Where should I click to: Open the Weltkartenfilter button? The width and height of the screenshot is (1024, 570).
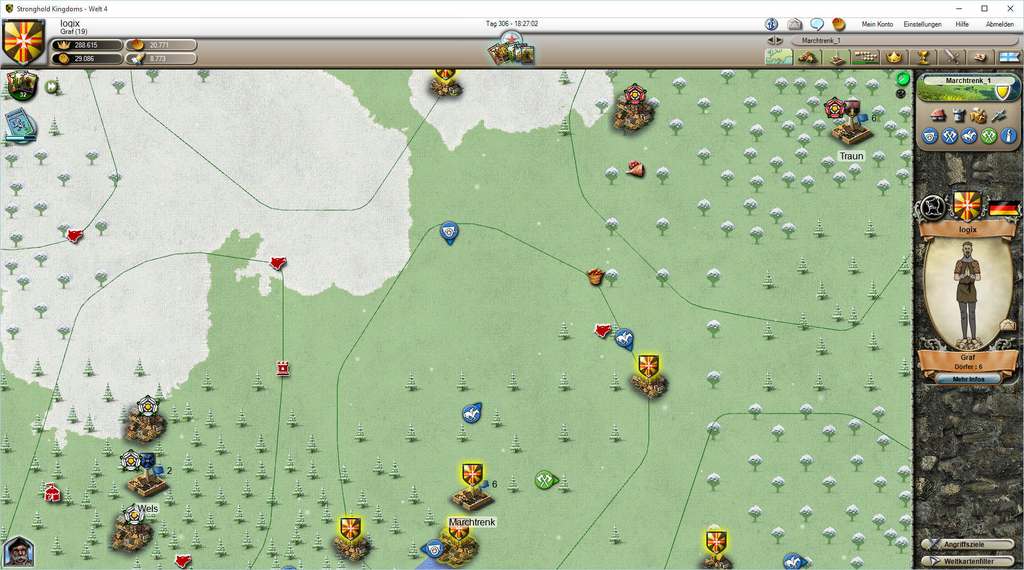click(x=967, y=561)
